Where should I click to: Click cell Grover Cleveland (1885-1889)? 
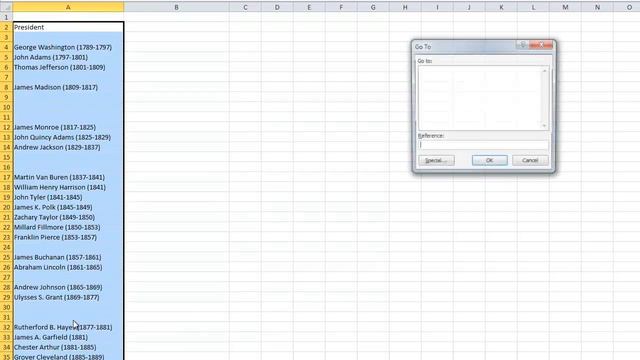point(68,356)
